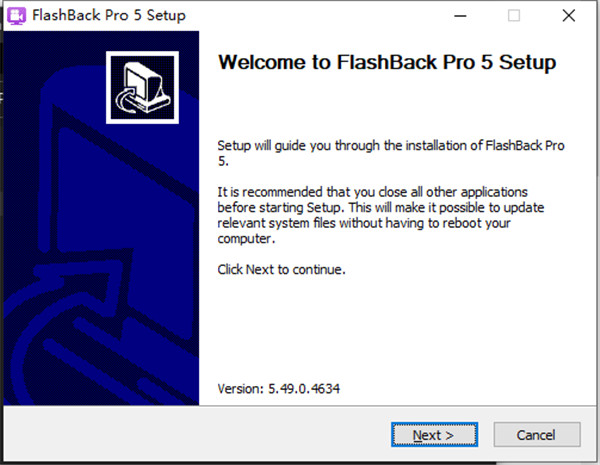Screen dimensions: 600x465
Task: Click the "Welcome to FlashBack Pro 5 Setup" heading
Action: pyautogui.click(x=386, y=62)
